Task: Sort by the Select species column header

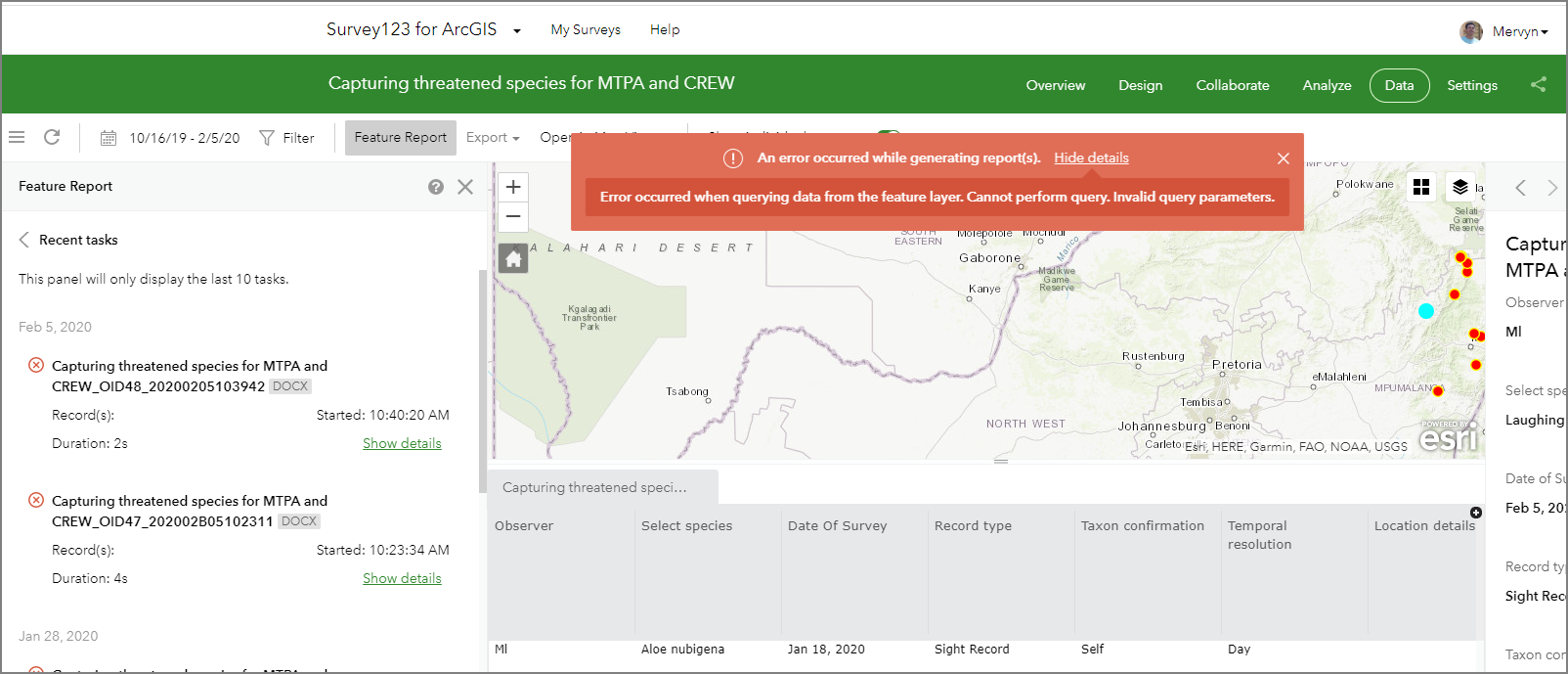Action: [686, 525]
